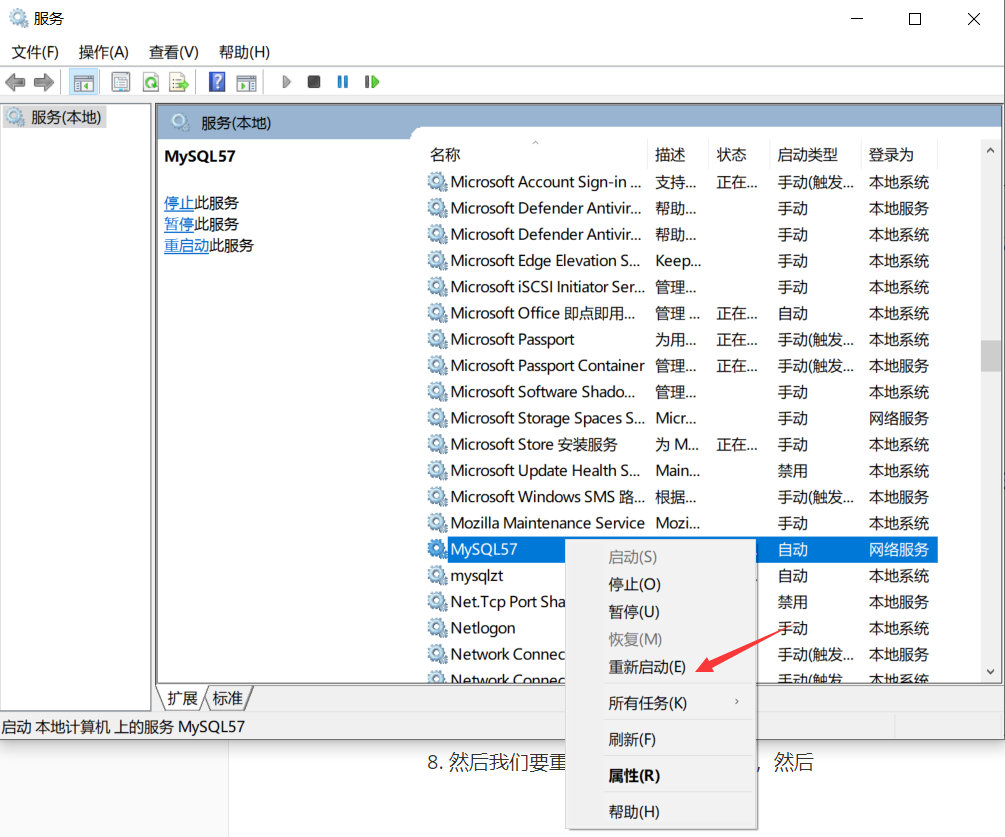The height and width of the screenshot is (837, 1005).
Task: Select Microsoft iSCSI Initiator Service row
Action: pos(681,287)
